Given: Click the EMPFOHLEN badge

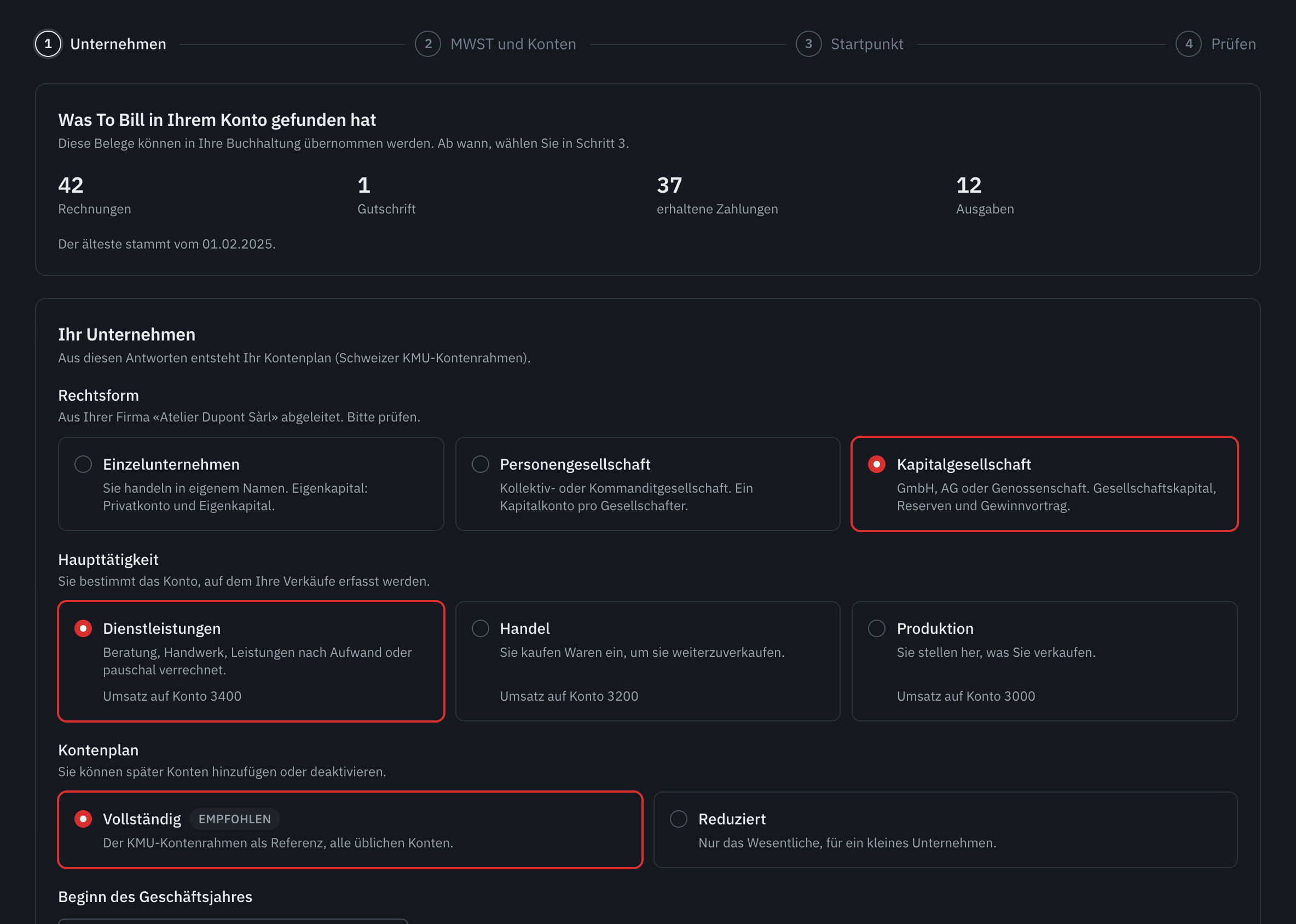Looking at the screenshot, I should 234,819.
